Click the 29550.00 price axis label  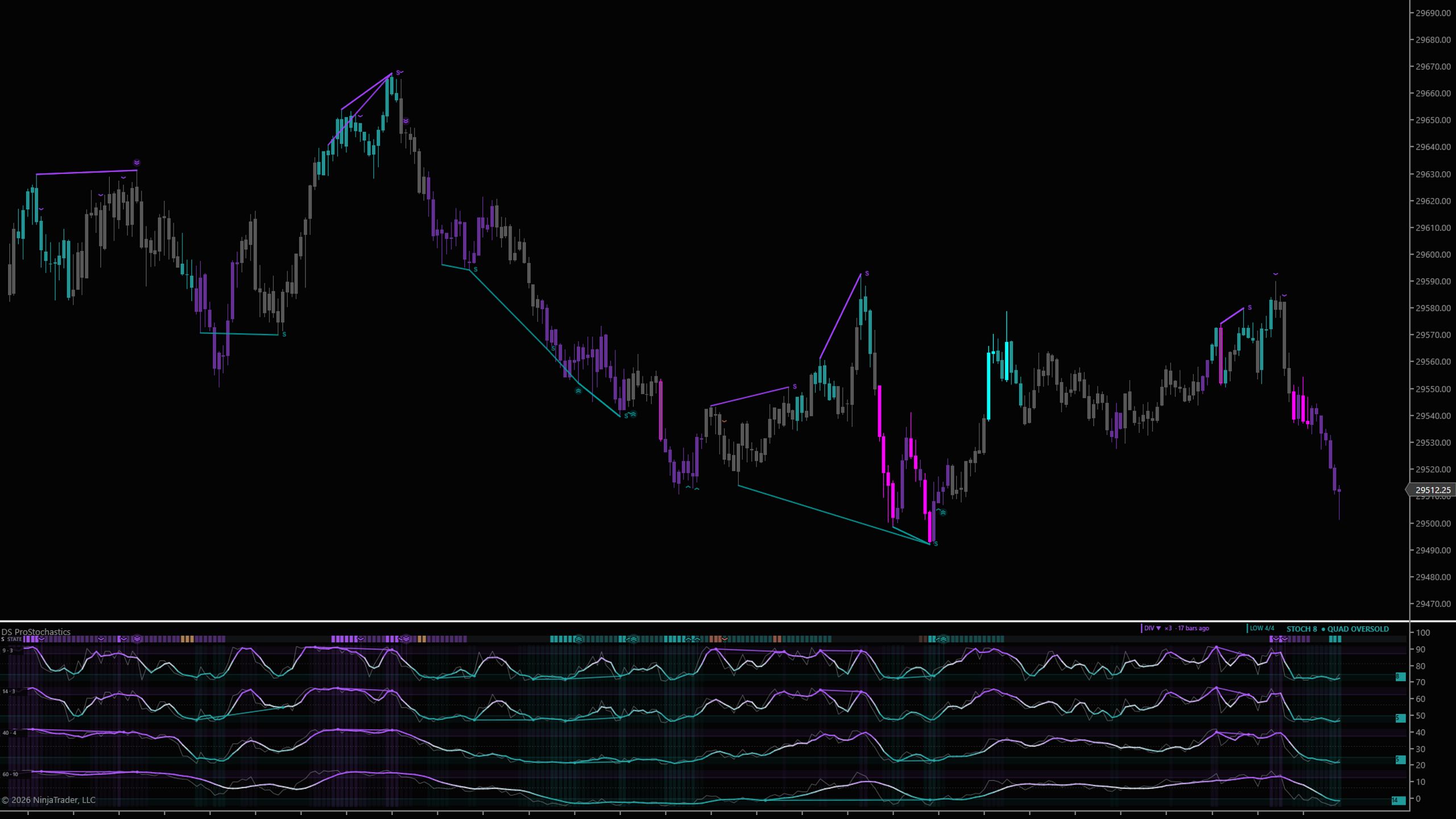coord(1433,390)
